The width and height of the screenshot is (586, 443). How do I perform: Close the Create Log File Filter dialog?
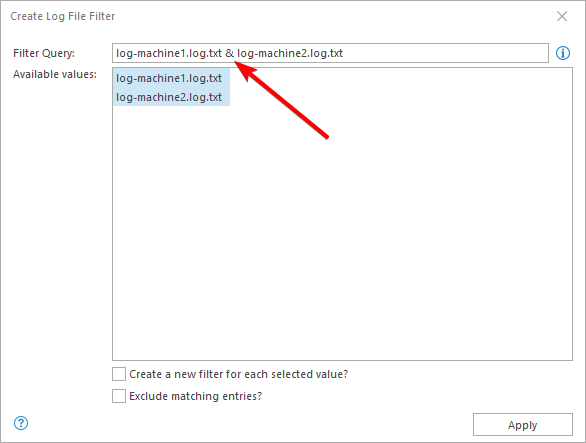click(x=562, y=16)
